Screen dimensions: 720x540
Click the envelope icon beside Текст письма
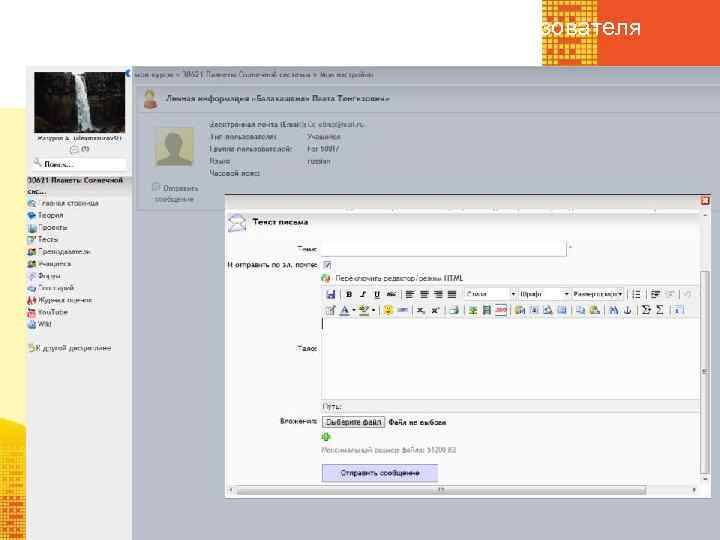[x=237, y=223]
